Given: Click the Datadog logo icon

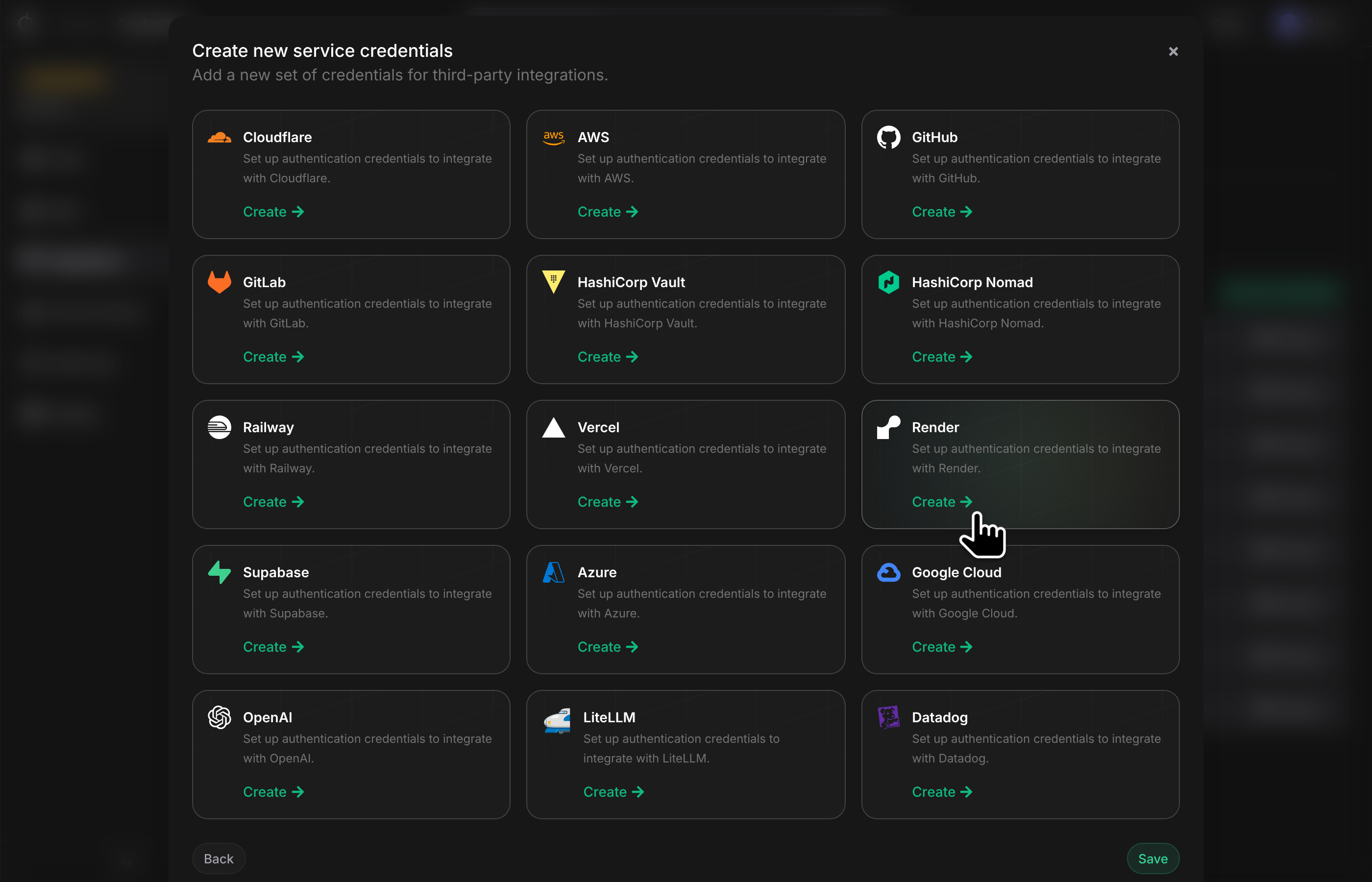Looking at the screenshot, I should coord(889,717).
